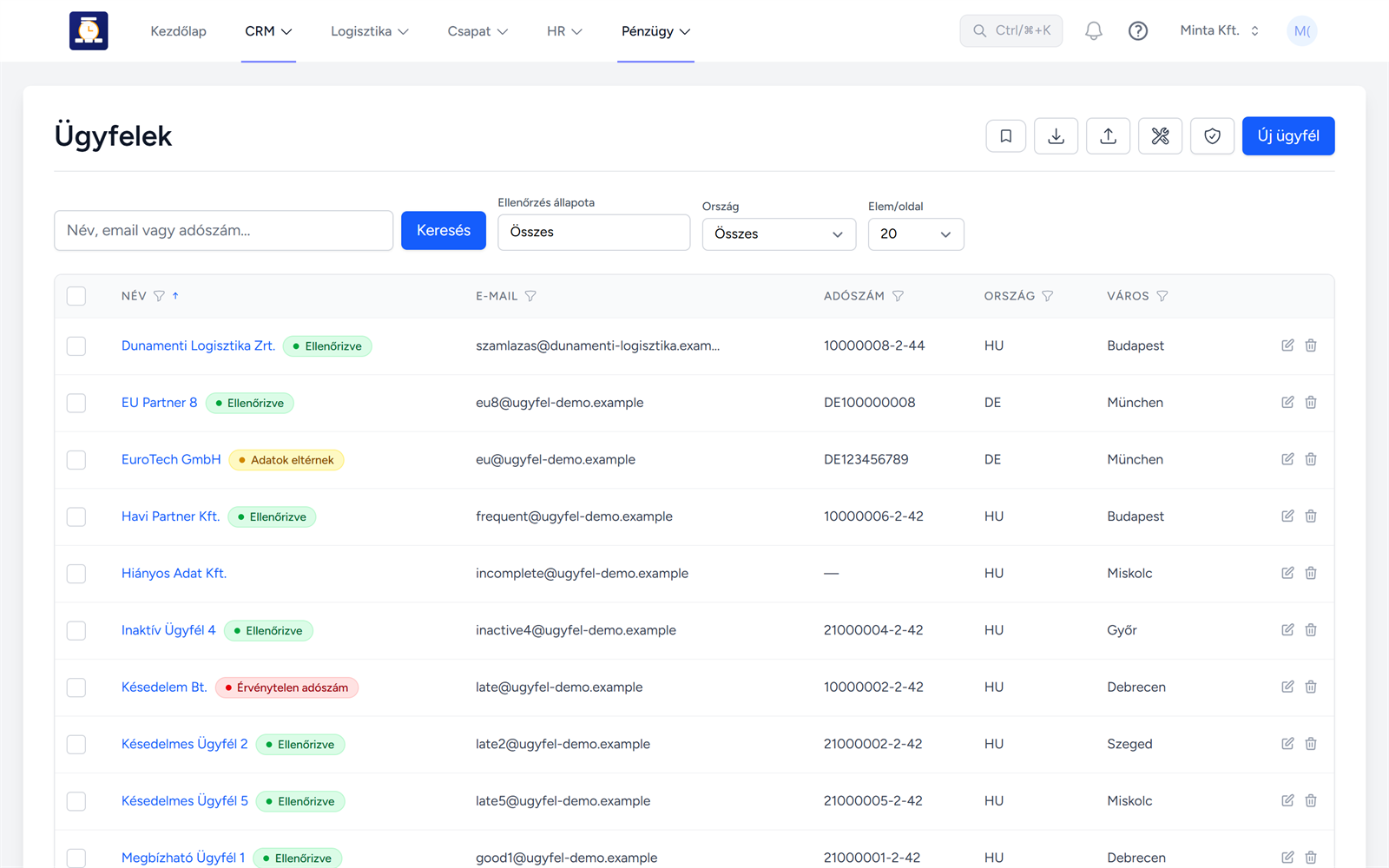Viewport: 1389px width, 868px height.
Task: Click the shield verification icon button
Action: tap(1213, 136)
